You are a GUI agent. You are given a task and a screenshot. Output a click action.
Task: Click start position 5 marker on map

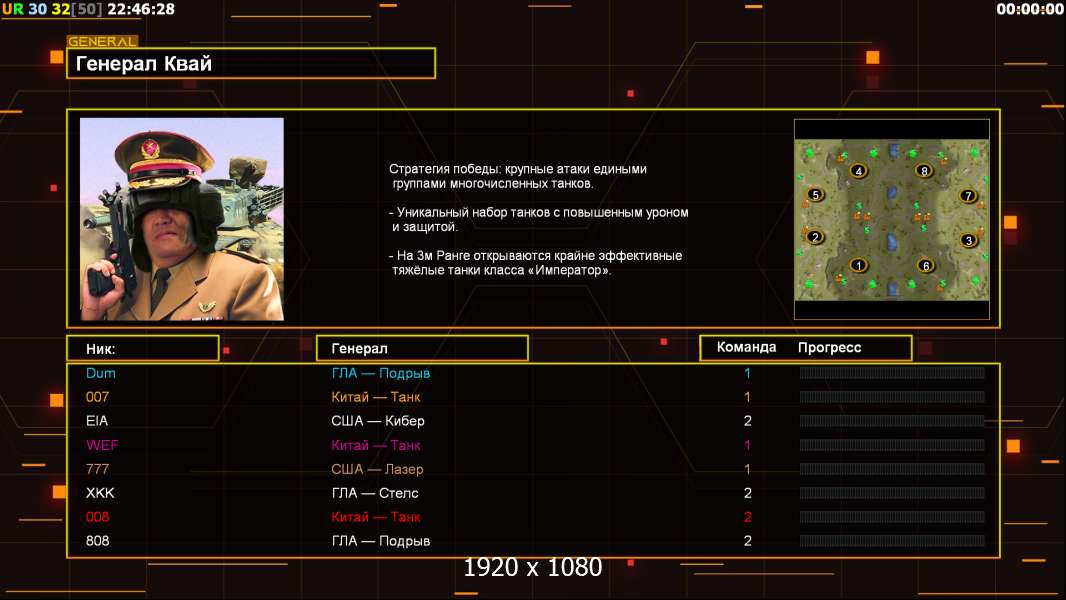coord(815,195)
